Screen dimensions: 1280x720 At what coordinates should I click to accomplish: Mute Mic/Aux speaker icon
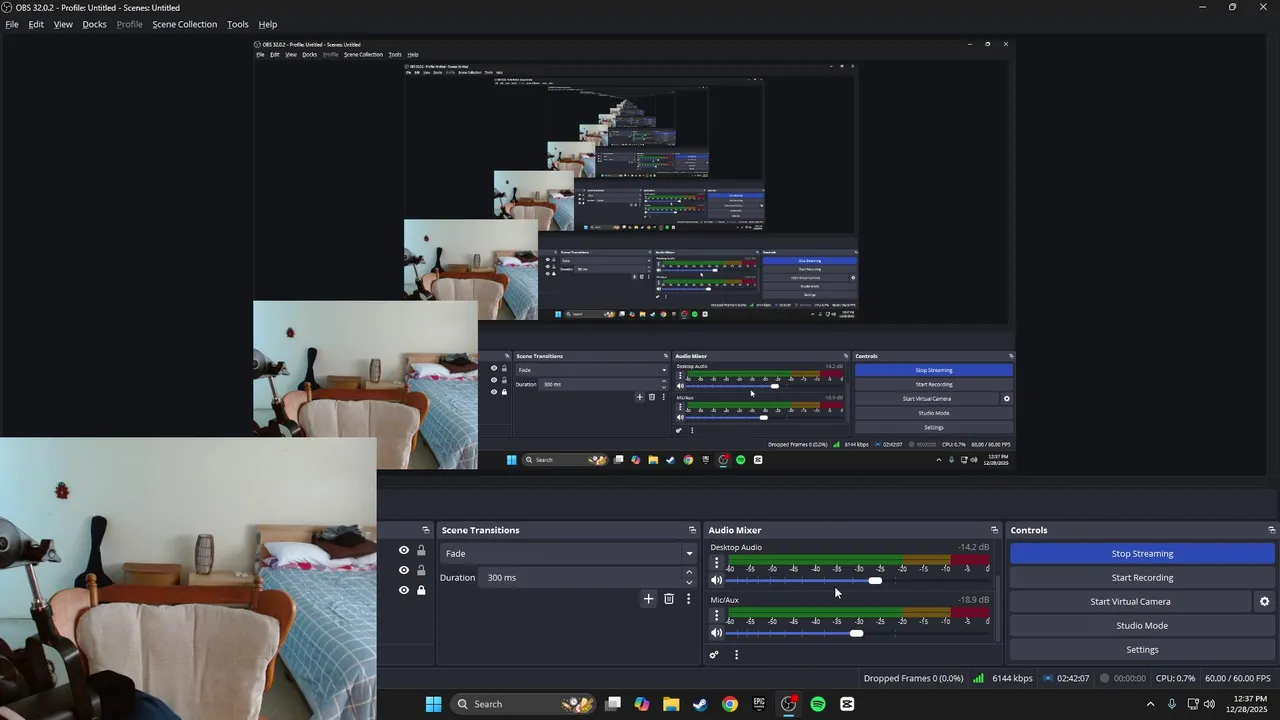coord(716,633)
